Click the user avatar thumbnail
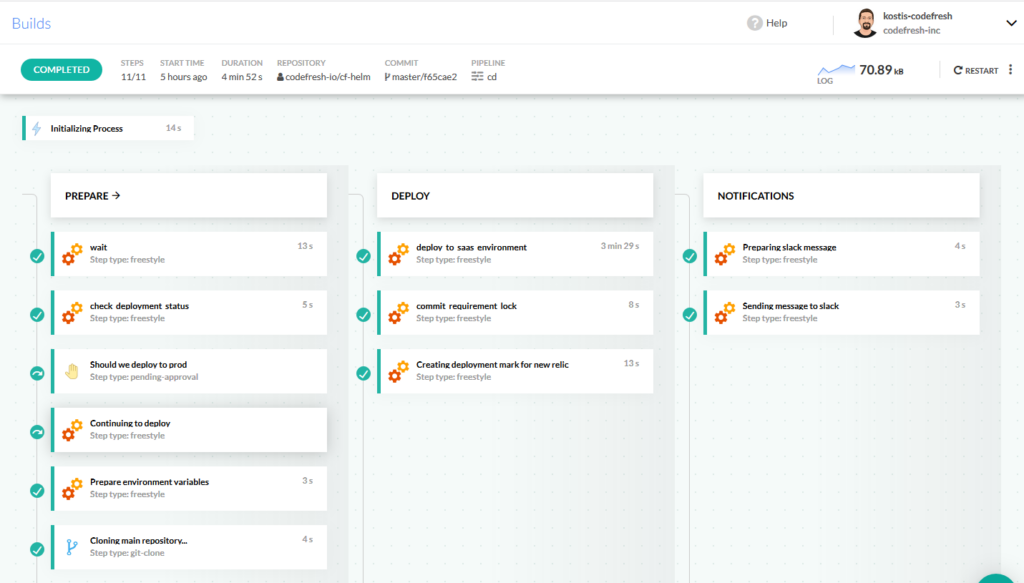 pyautogui.click(x=868, y=21)
